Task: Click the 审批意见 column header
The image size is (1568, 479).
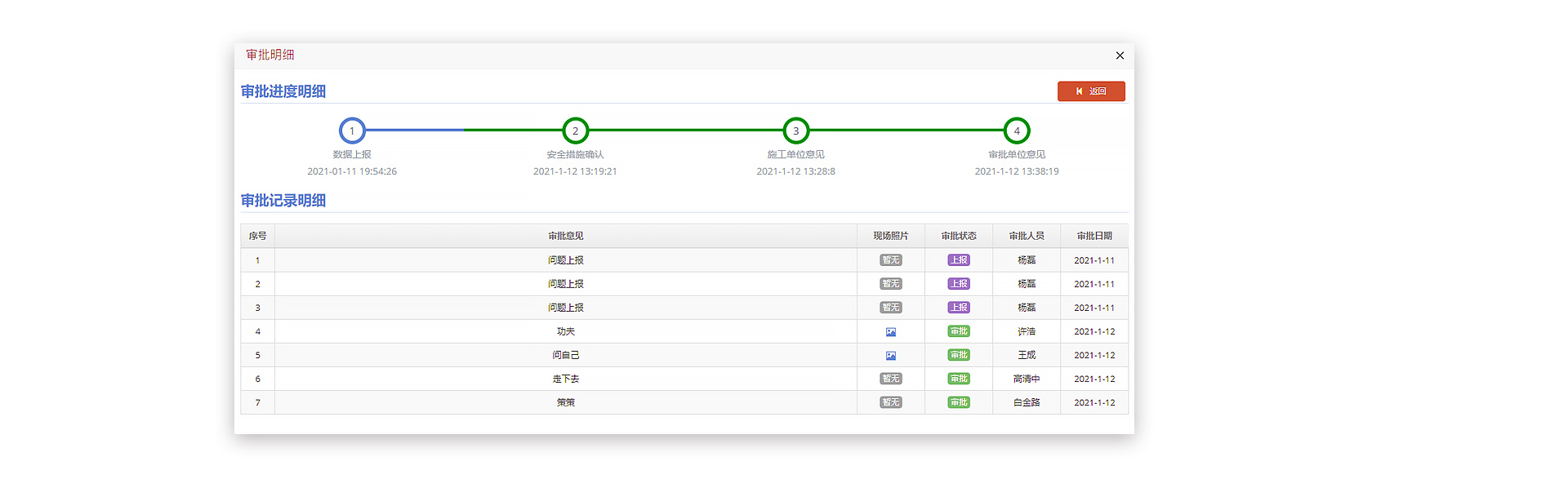Action: point(565,236)
